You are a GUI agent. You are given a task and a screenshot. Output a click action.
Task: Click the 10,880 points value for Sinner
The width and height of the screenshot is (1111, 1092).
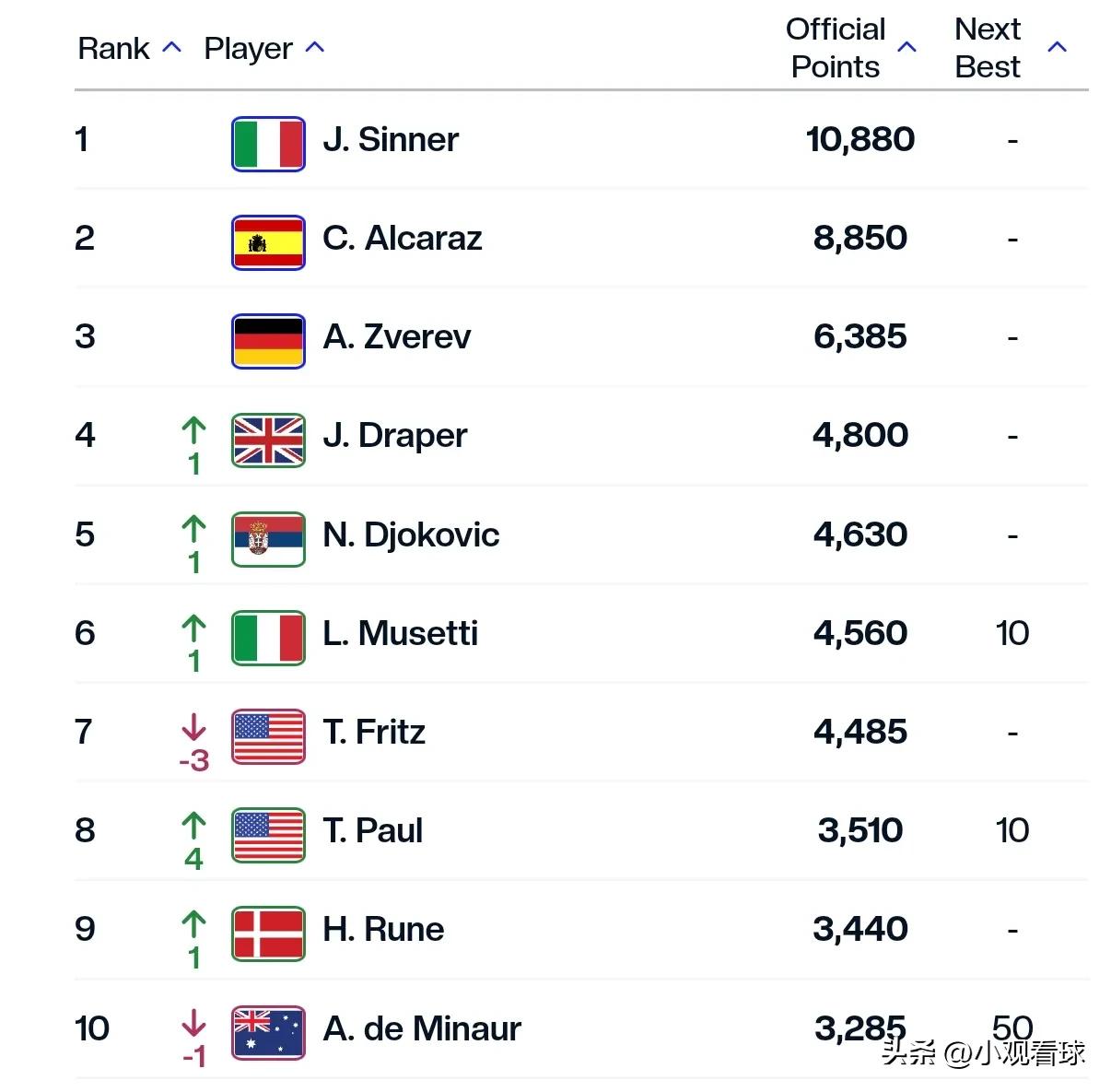point(860,139)
